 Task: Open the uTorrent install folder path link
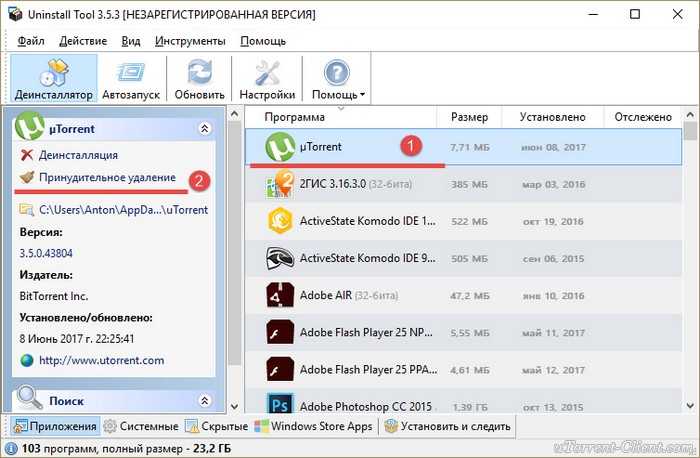[123, 210]
